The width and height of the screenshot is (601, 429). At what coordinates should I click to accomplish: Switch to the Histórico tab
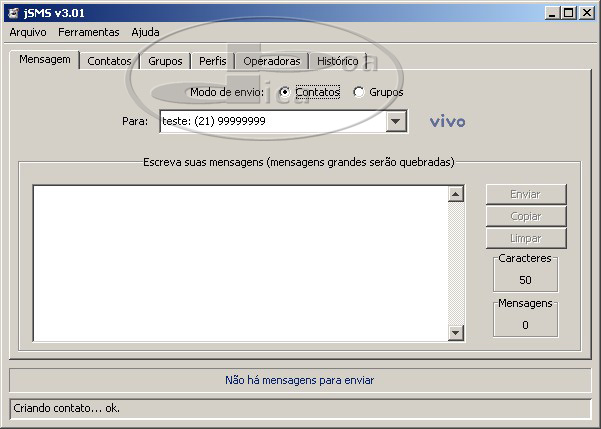[x=337, y=61]
